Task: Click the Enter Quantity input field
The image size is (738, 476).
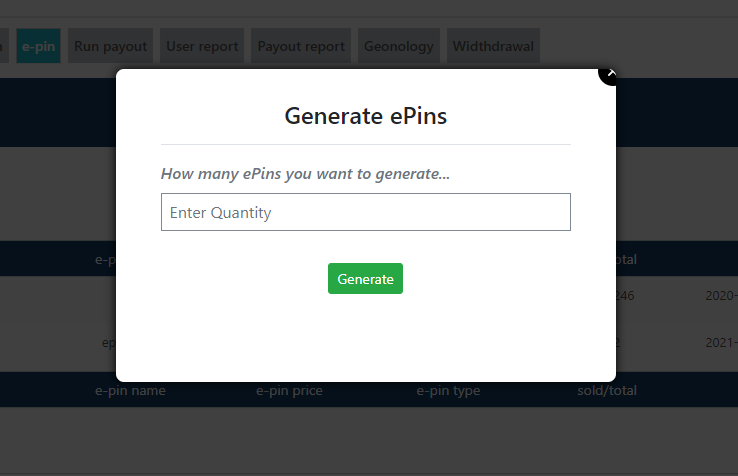Action: point(365,212)
